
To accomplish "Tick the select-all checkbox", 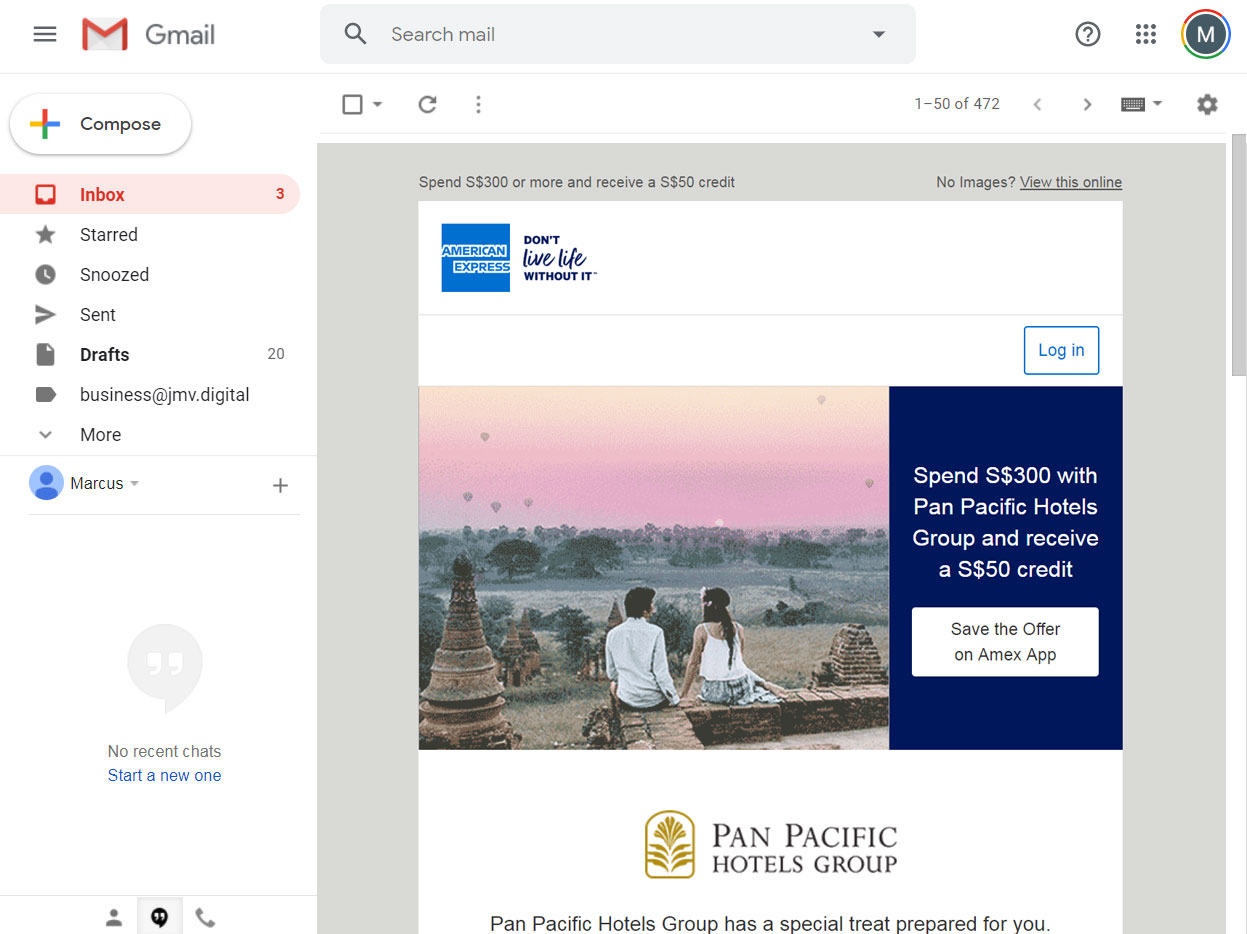I will (x=352, y=104).
